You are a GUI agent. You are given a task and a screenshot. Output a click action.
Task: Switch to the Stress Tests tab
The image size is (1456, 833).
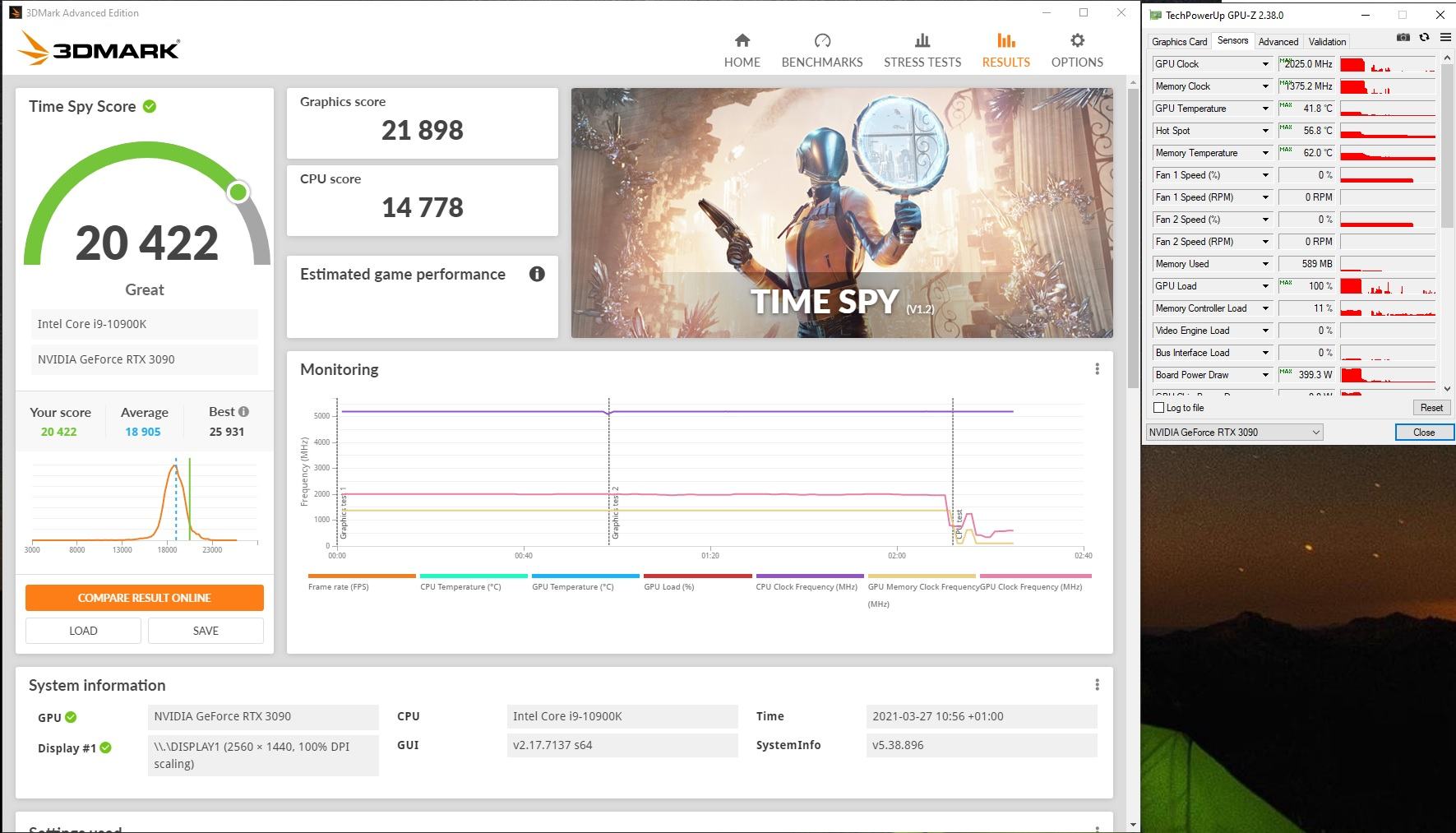coord(922,50)
